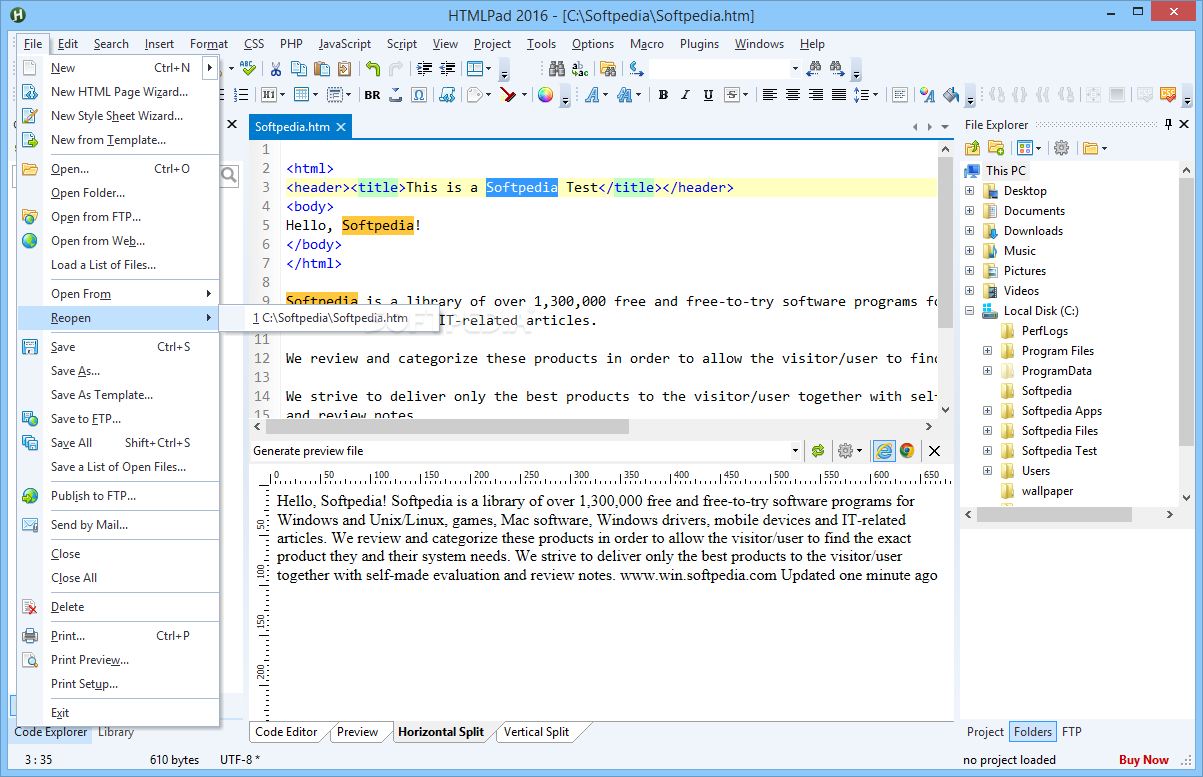
Task: Apply italic formatting with I icon
Action: [x=685, y=95]
